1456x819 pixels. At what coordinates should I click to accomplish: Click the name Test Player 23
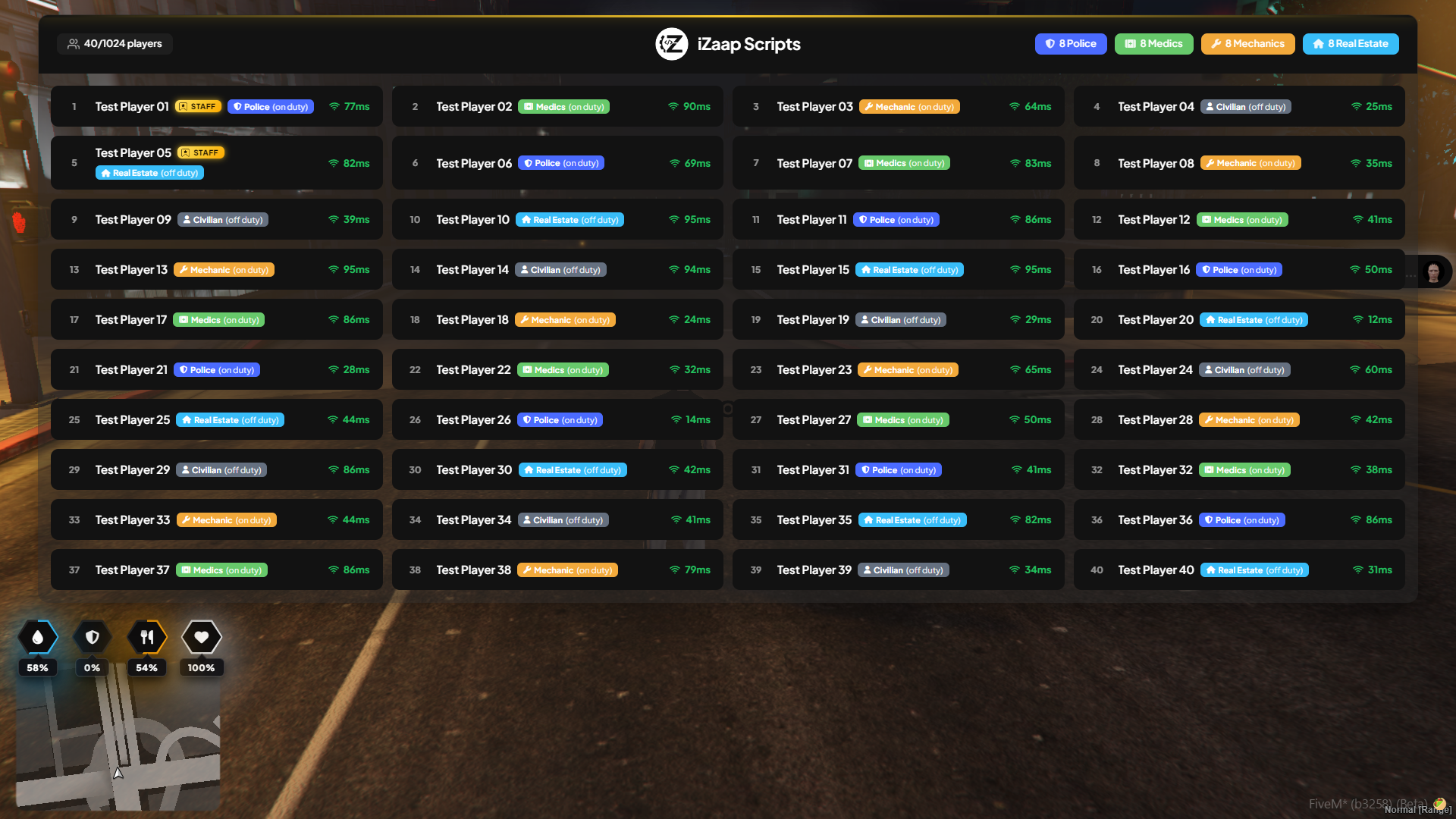[x=814, y=369]
